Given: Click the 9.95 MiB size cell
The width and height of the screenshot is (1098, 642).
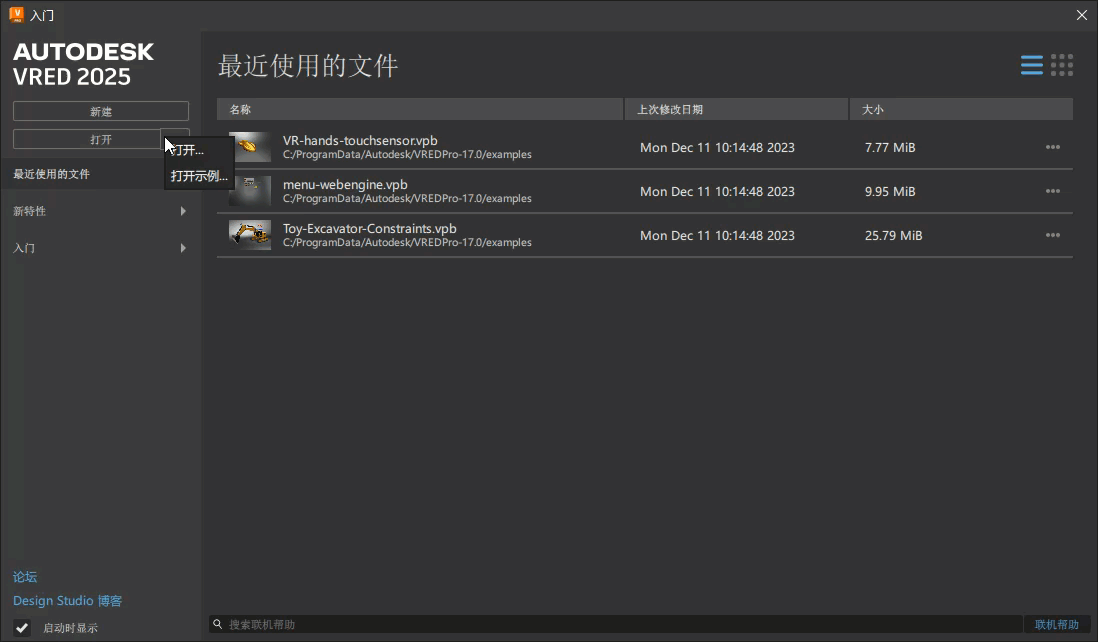Looking at the screenshot, I should pos(890,192).
